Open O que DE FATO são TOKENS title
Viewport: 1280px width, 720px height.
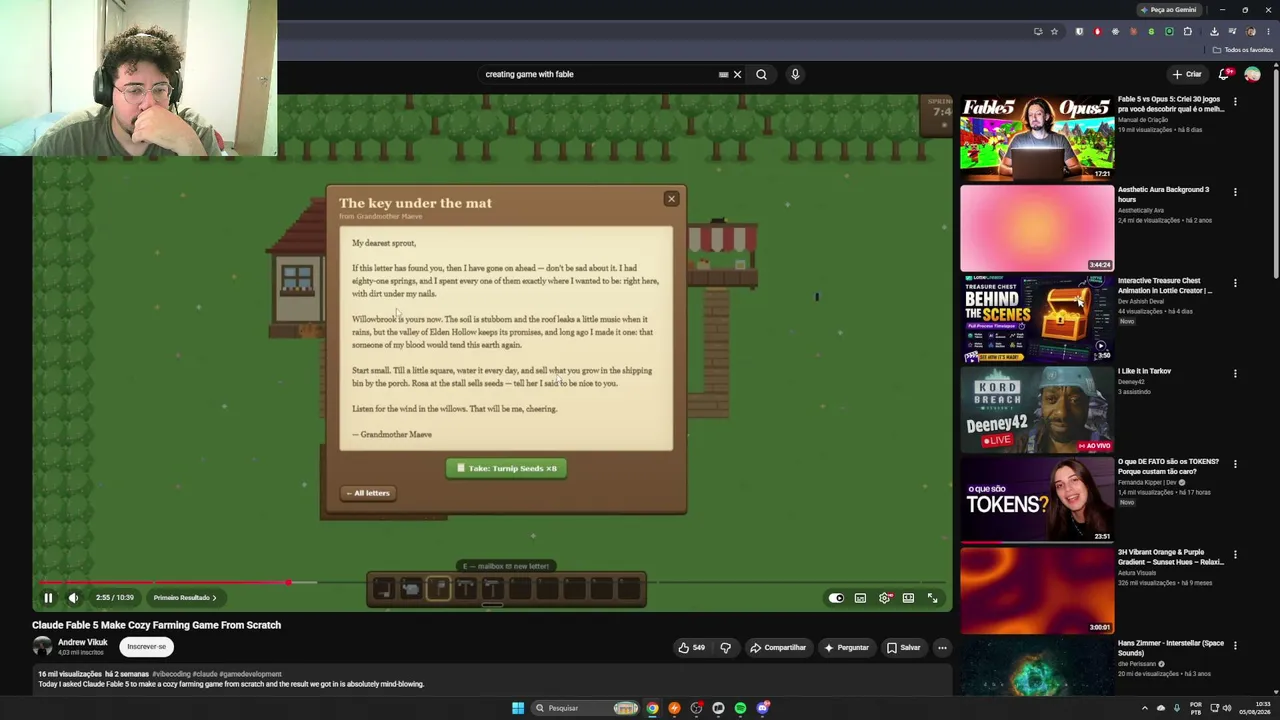(x=1169, y=466)
